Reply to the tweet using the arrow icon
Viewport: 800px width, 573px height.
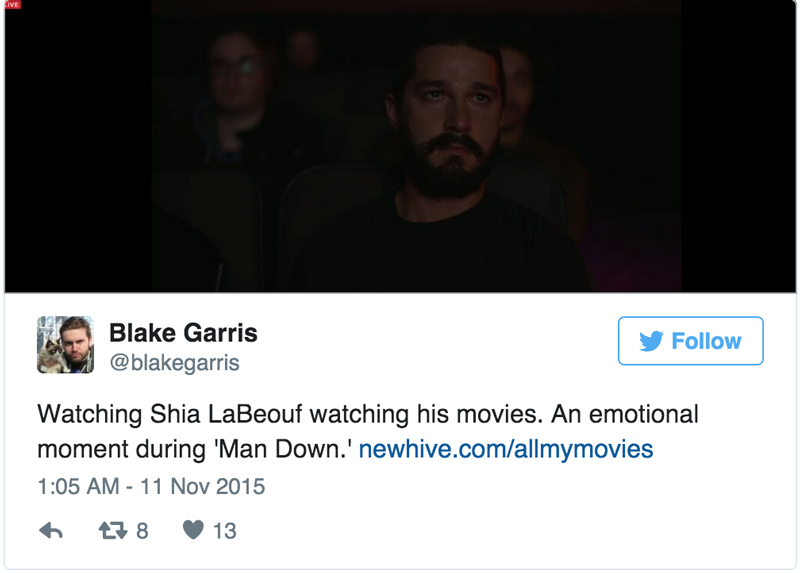click(x=51, y=531)
